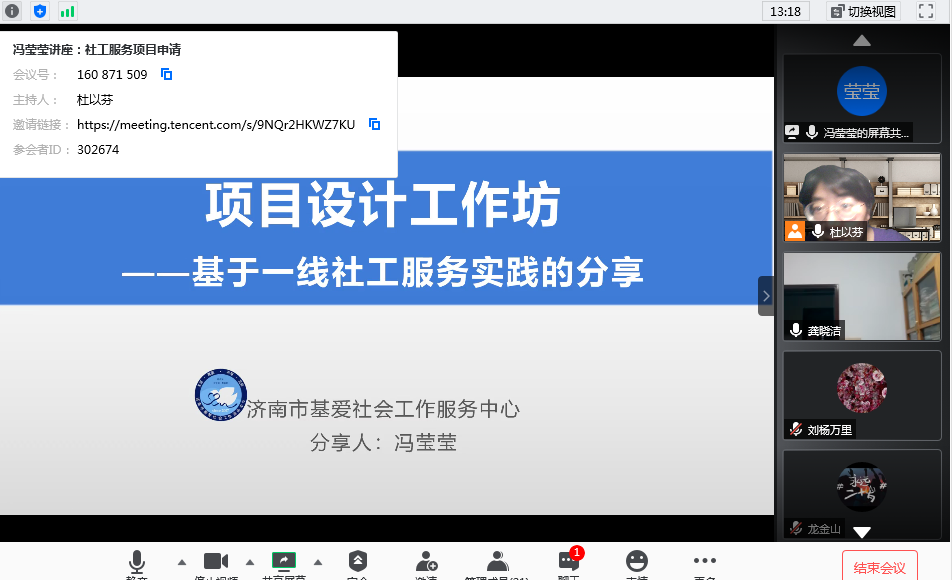The width and height of the screenshot is (952, 580).
Task: Collapse the participant video sidebar
Action: coord(766,296)
